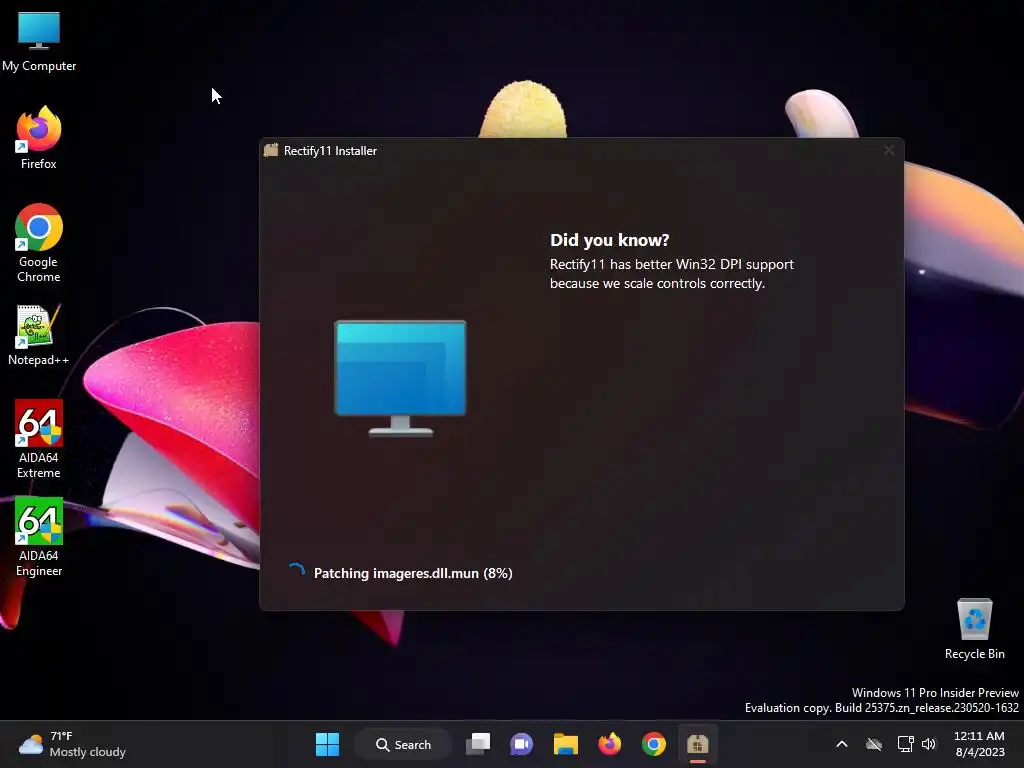
Task: Open Task View from taskbar
Action: tap(478, 744)
